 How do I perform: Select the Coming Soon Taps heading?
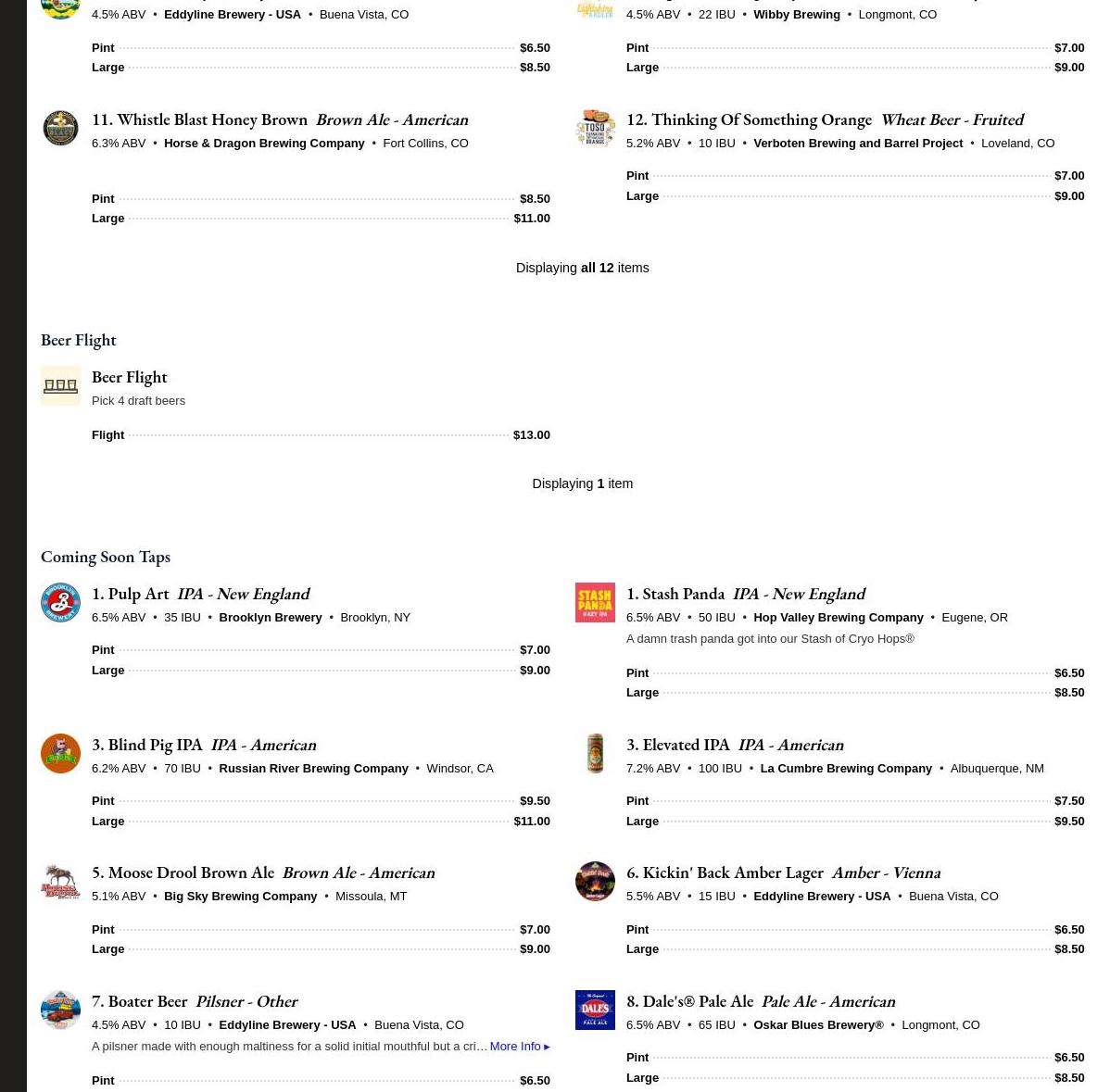[x=106, y=556]
